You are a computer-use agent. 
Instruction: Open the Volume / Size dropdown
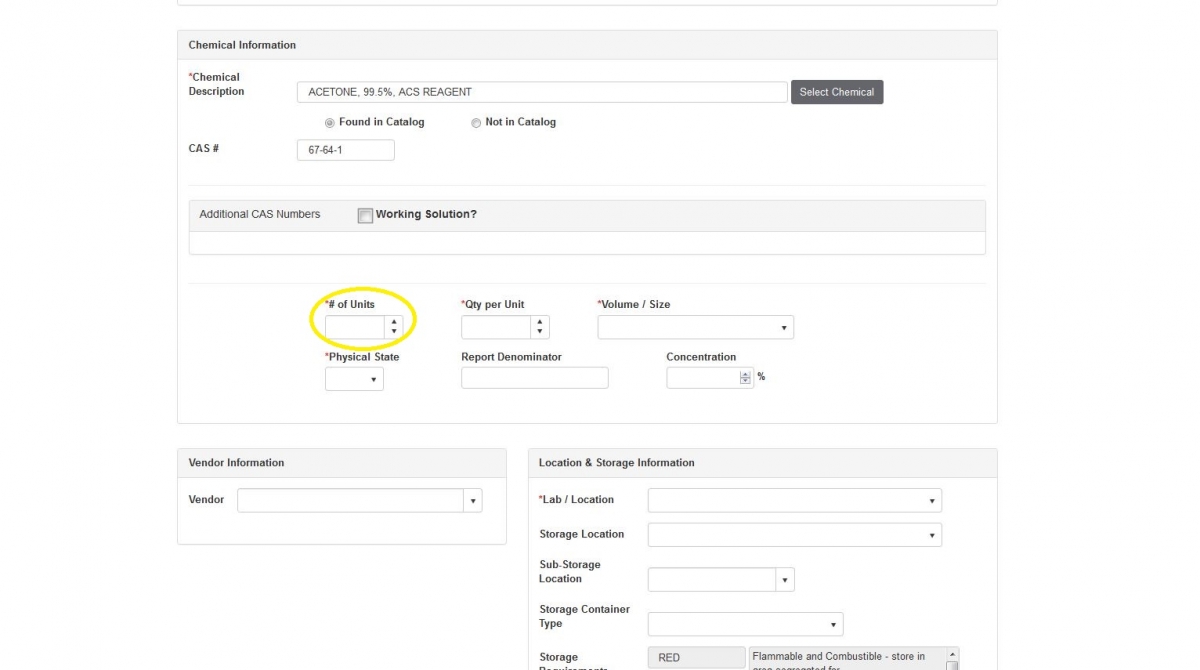[x=784, y=327]
